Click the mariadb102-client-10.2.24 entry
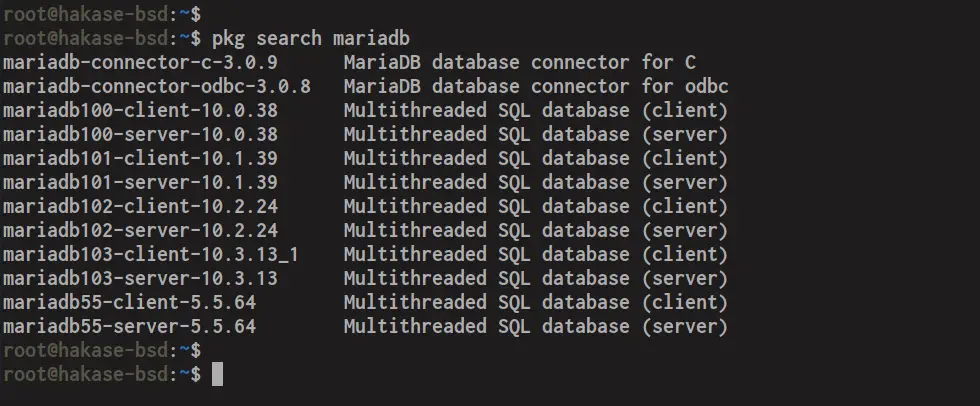Screen dimensions: 980x406 click(x=140, y=206)
